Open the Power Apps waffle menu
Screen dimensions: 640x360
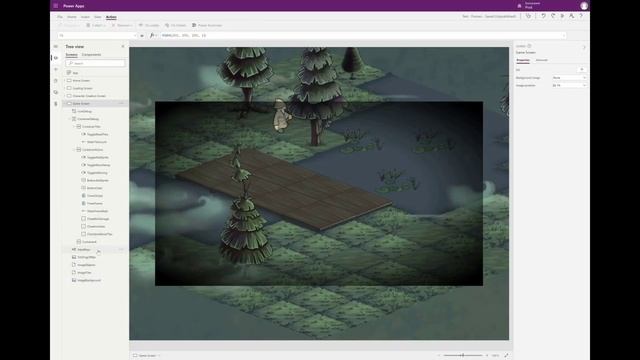tap(56, 6)
